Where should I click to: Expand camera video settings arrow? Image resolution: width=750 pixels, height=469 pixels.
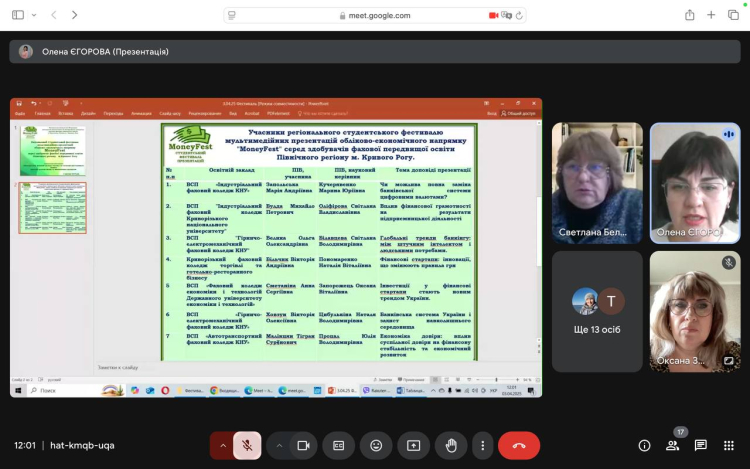[279, 445]
